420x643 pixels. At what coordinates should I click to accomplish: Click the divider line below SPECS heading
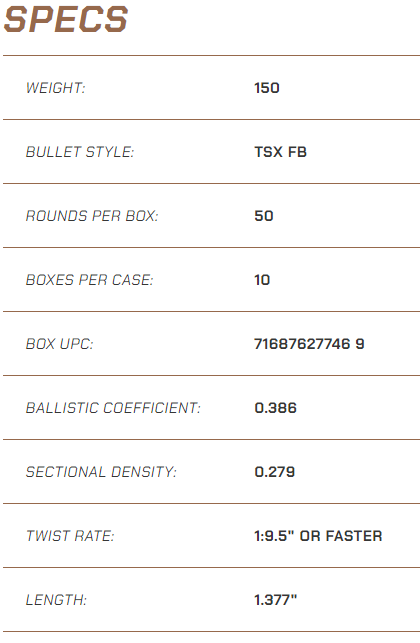point(211,55)
